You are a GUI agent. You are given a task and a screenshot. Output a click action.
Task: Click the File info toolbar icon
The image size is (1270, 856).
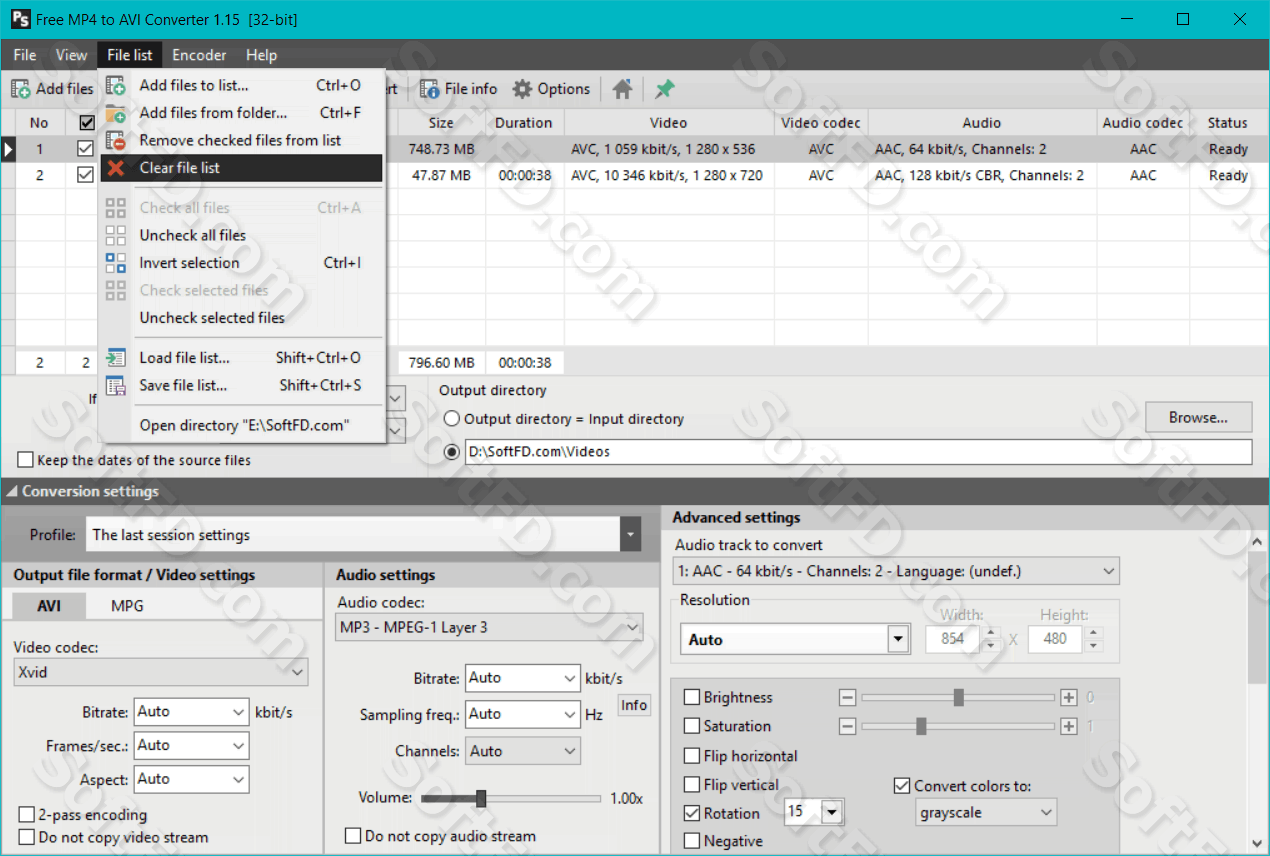click(429, 89)
